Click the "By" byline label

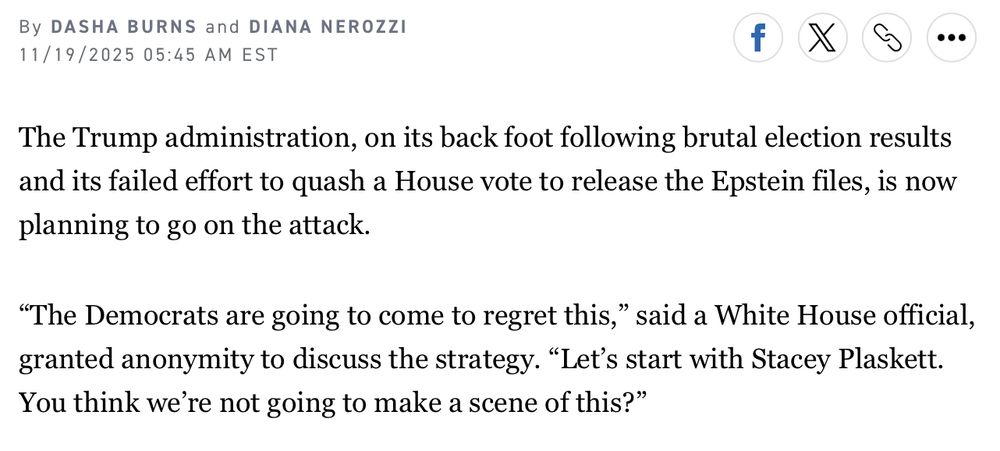pos(31,27)
